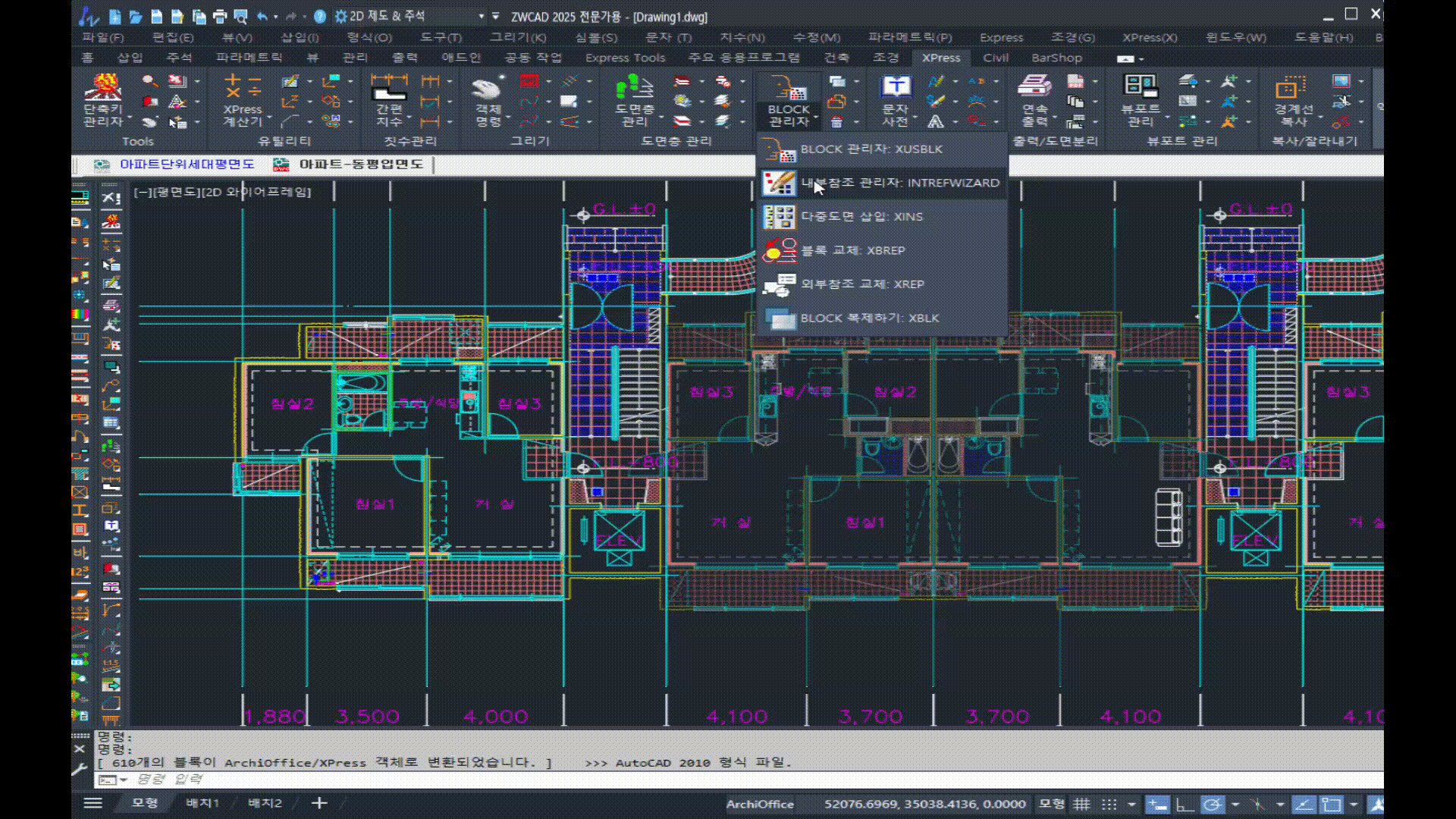
Task: Click the 아파트-동평입면도 drawing tab
Action: pyautogui.click(x=359, y=165)
